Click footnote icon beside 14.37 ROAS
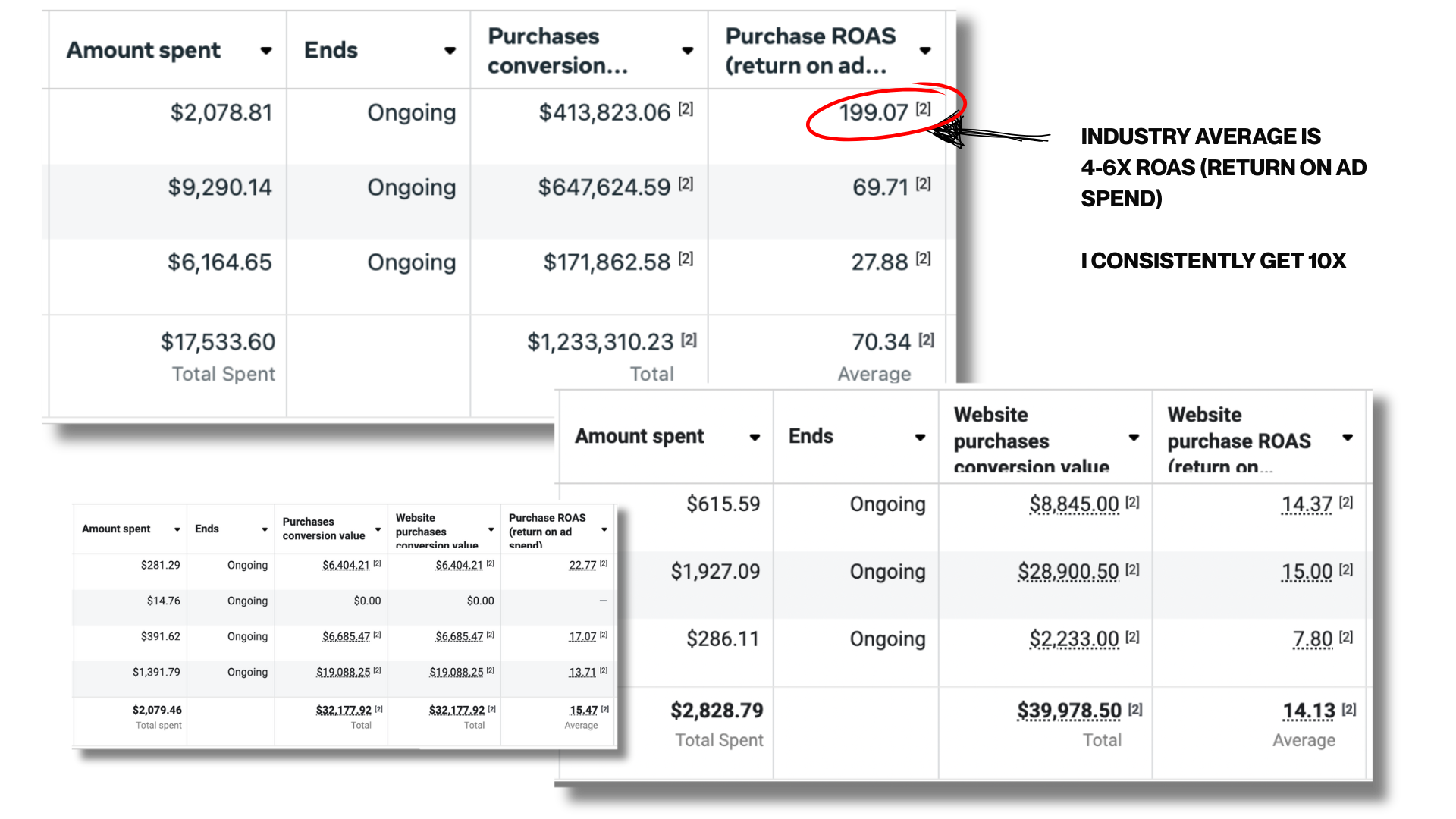 pos(1346,502)
